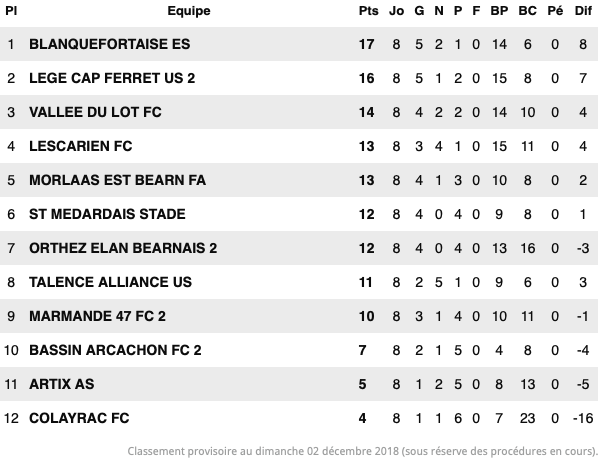Viewport: 598px width, 465px height.
Task: Click BASSIN ARCACHON FC 2 name
Action: coord(115,350)
